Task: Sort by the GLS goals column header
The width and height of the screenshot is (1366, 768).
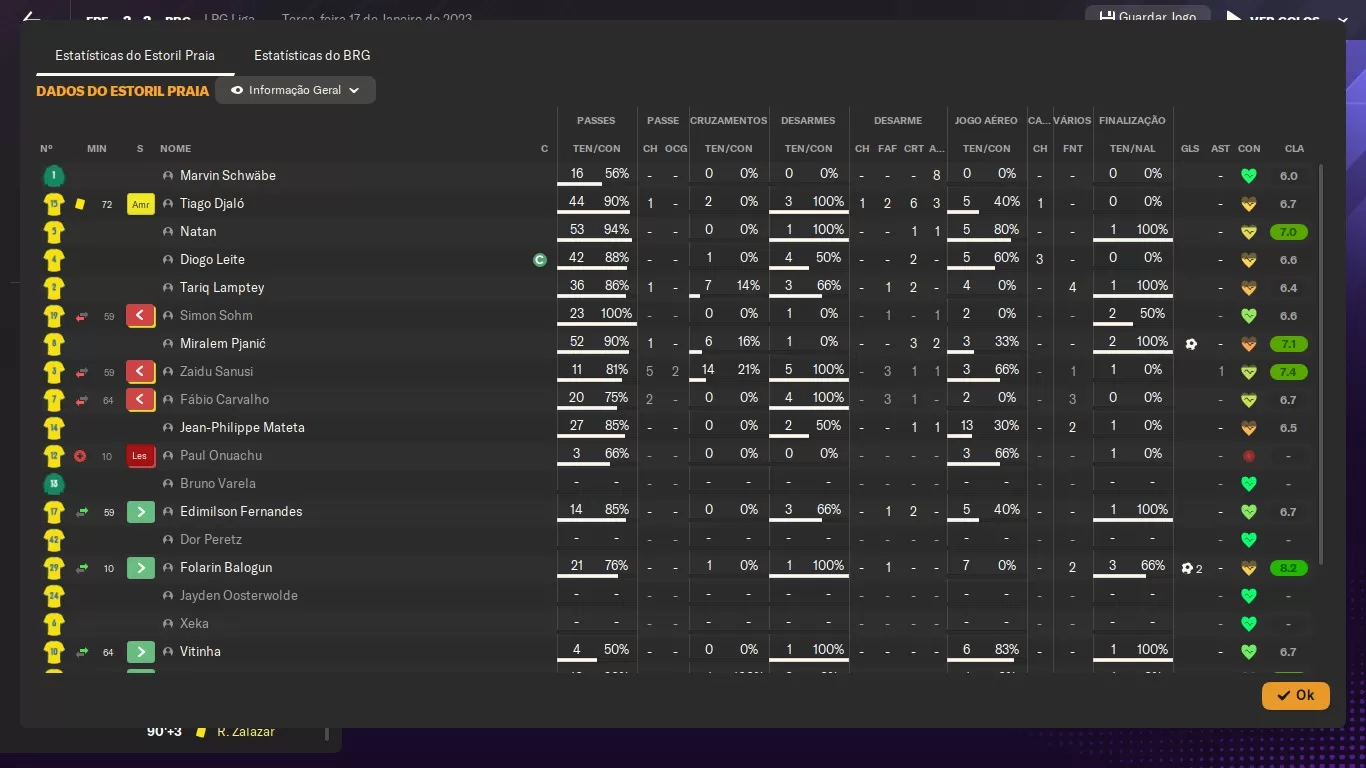Action: (1190, 149)
